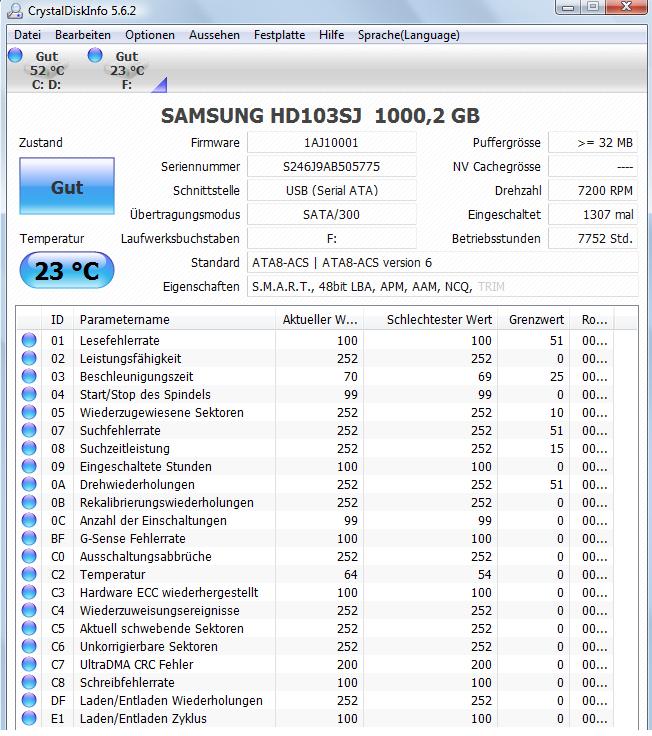Click the Schlechtester Wert column header

(x=431, y=320)
